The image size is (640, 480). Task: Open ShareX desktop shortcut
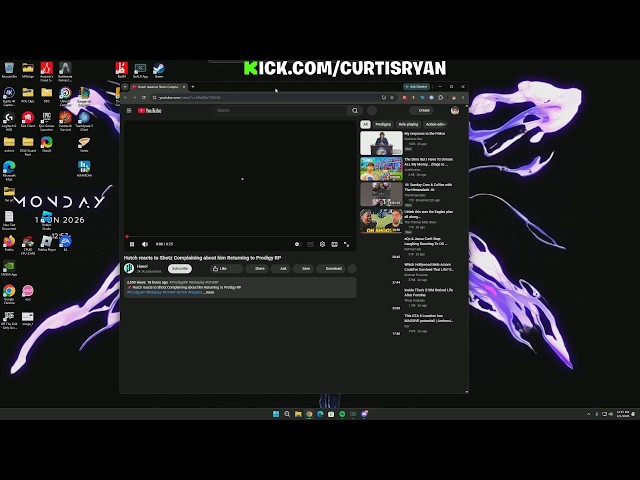47,144
